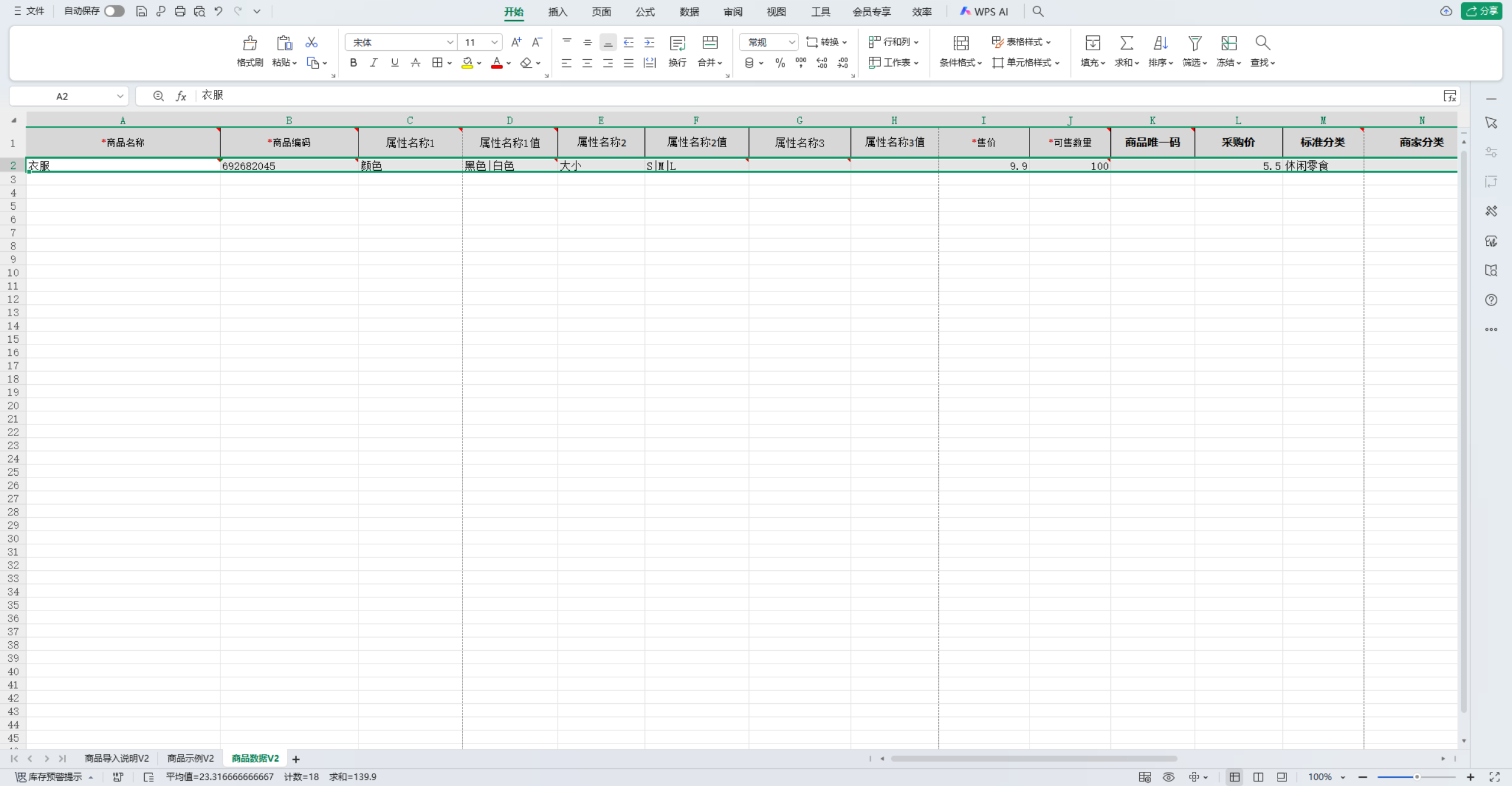Switch to sheet tab 商品示例V2
Image resolution: width=1512 pixels, height=786 pixels.
tap(190, 758)
